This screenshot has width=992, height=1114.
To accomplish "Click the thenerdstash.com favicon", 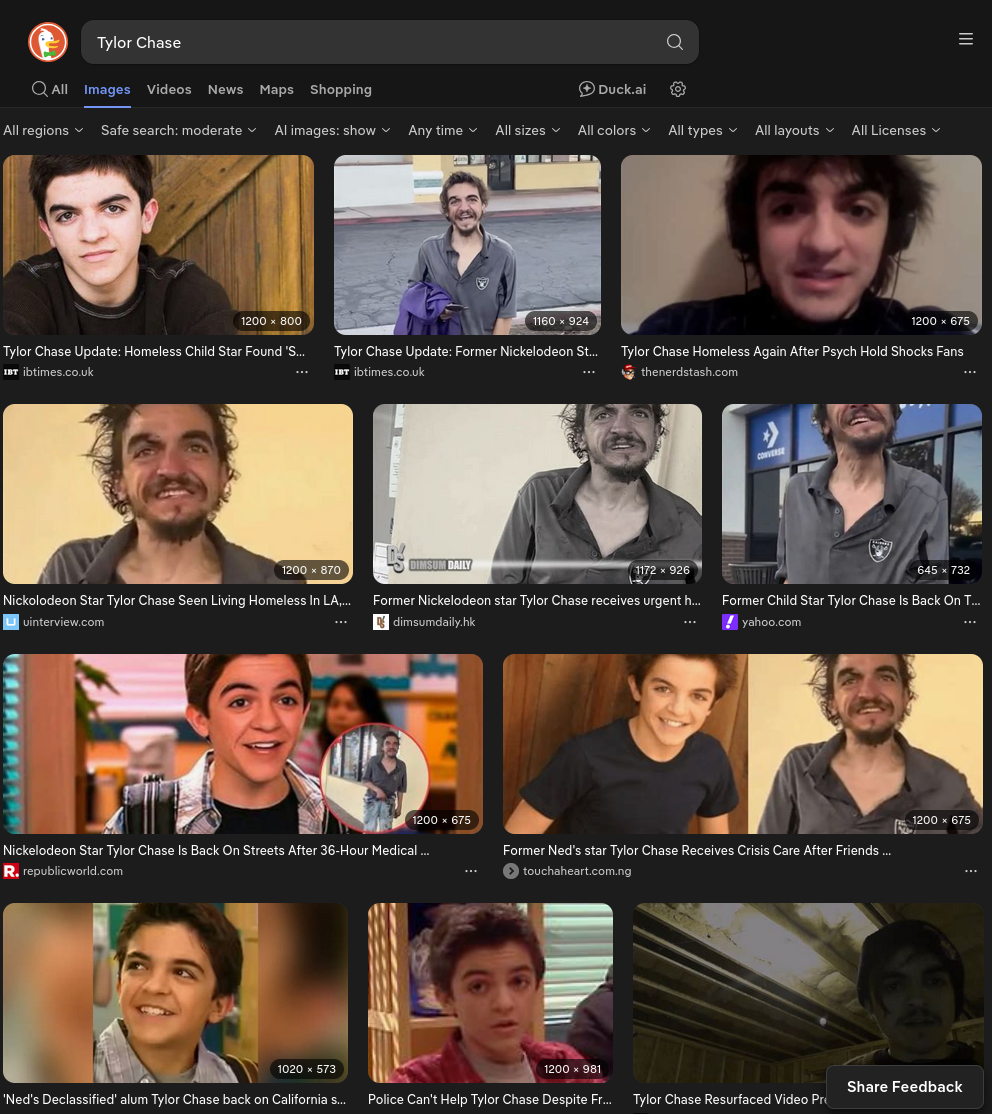I will pyautogui.click(x=629, y=372).
